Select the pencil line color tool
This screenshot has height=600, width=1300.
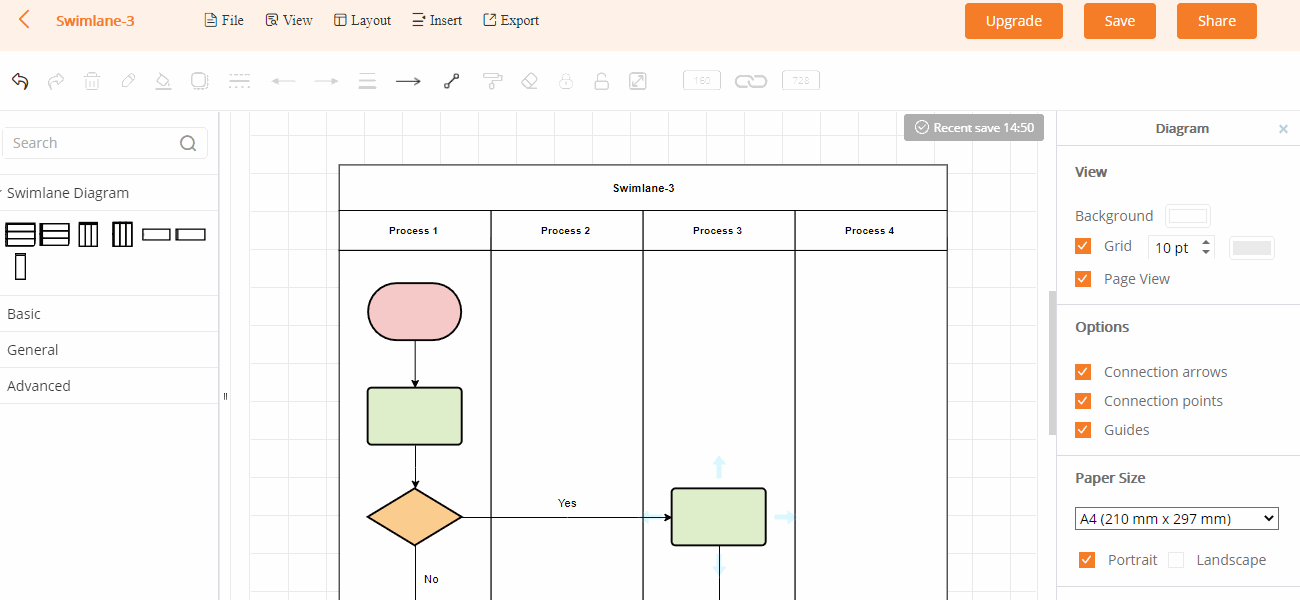click(x=128, y=81)
